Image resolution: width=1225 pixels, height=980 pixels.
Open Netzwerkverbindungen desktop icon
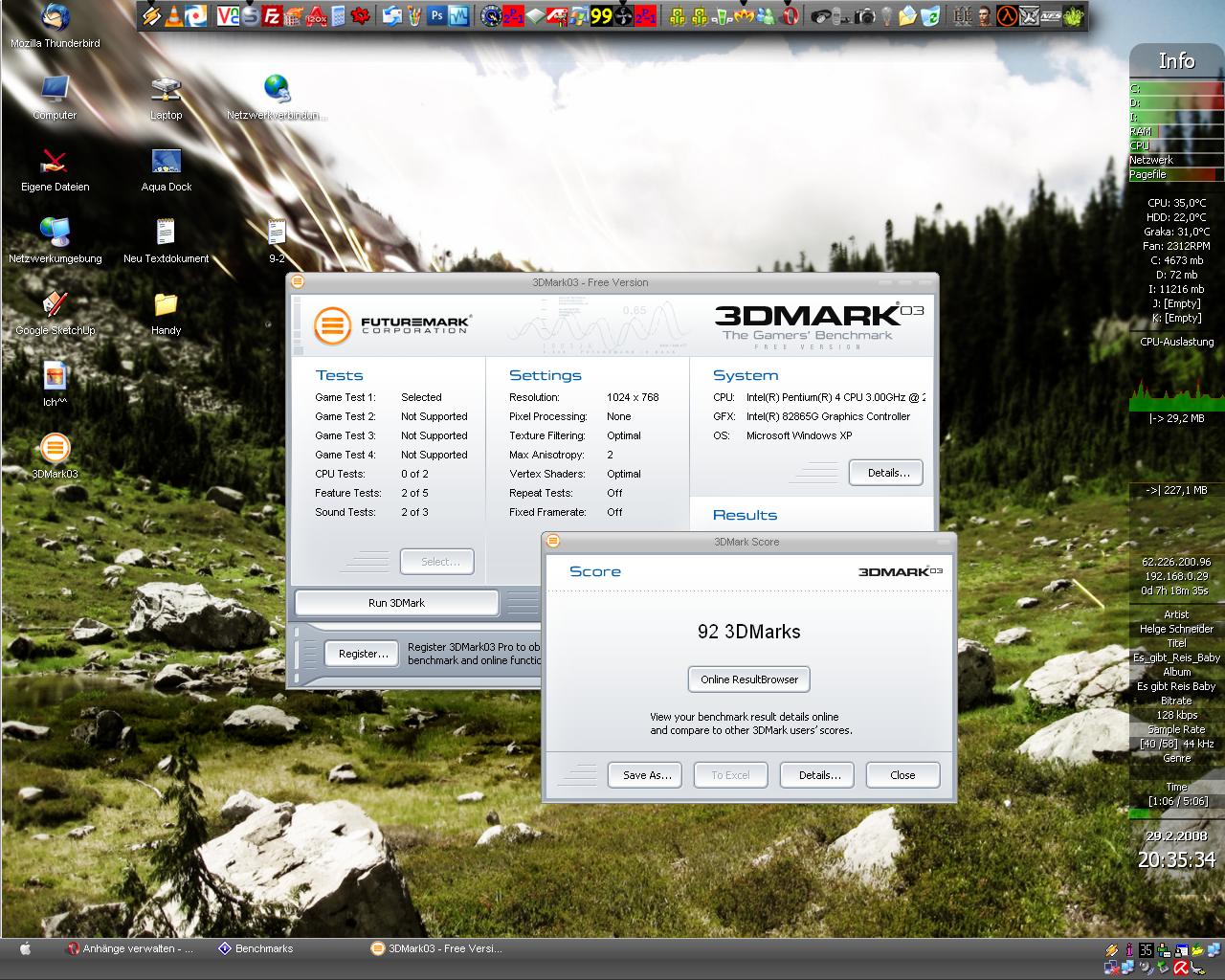[x=277, y=98]
